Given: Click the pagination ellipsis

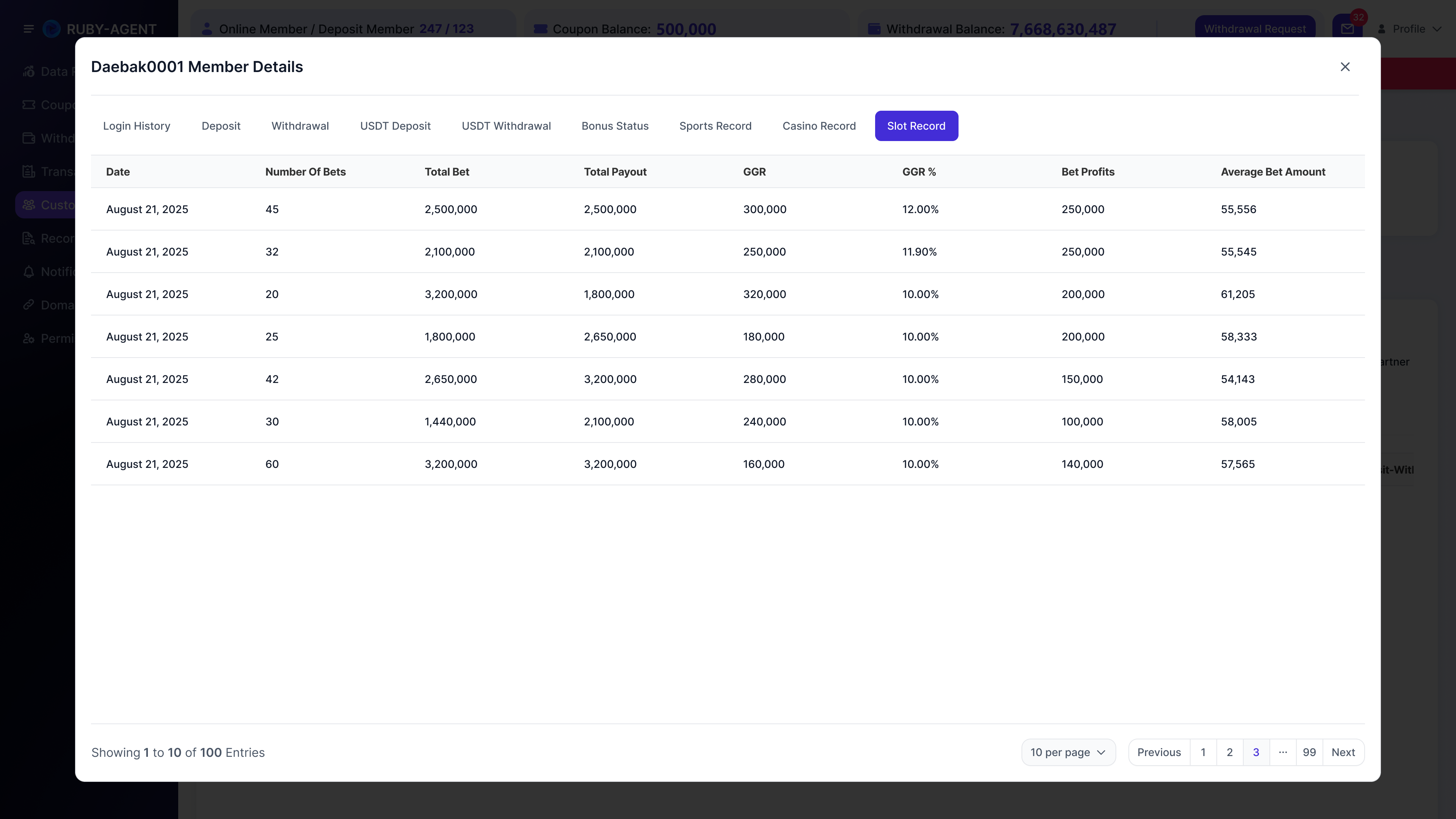Looking at the screenshot, I should tap(1282, 752).
